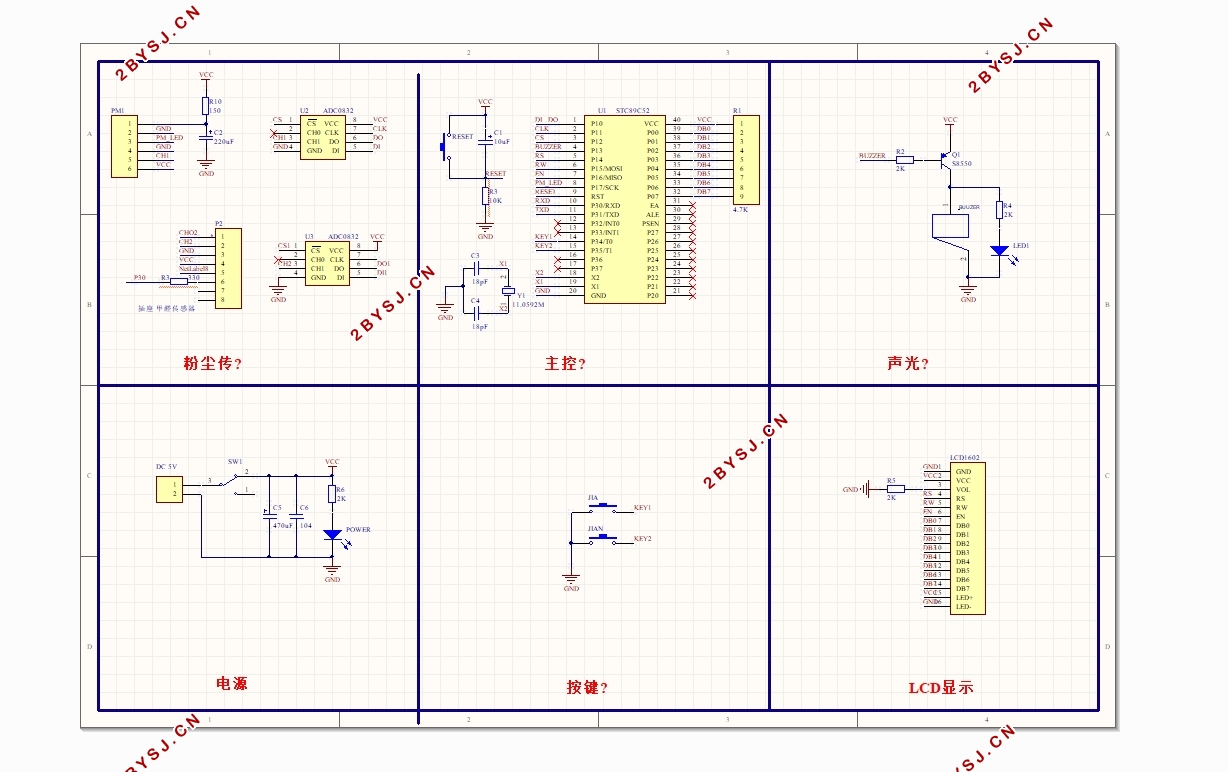Click the R1 4.7K resistor pack
The image size is (1228, 772).
(x=746, y=160)
